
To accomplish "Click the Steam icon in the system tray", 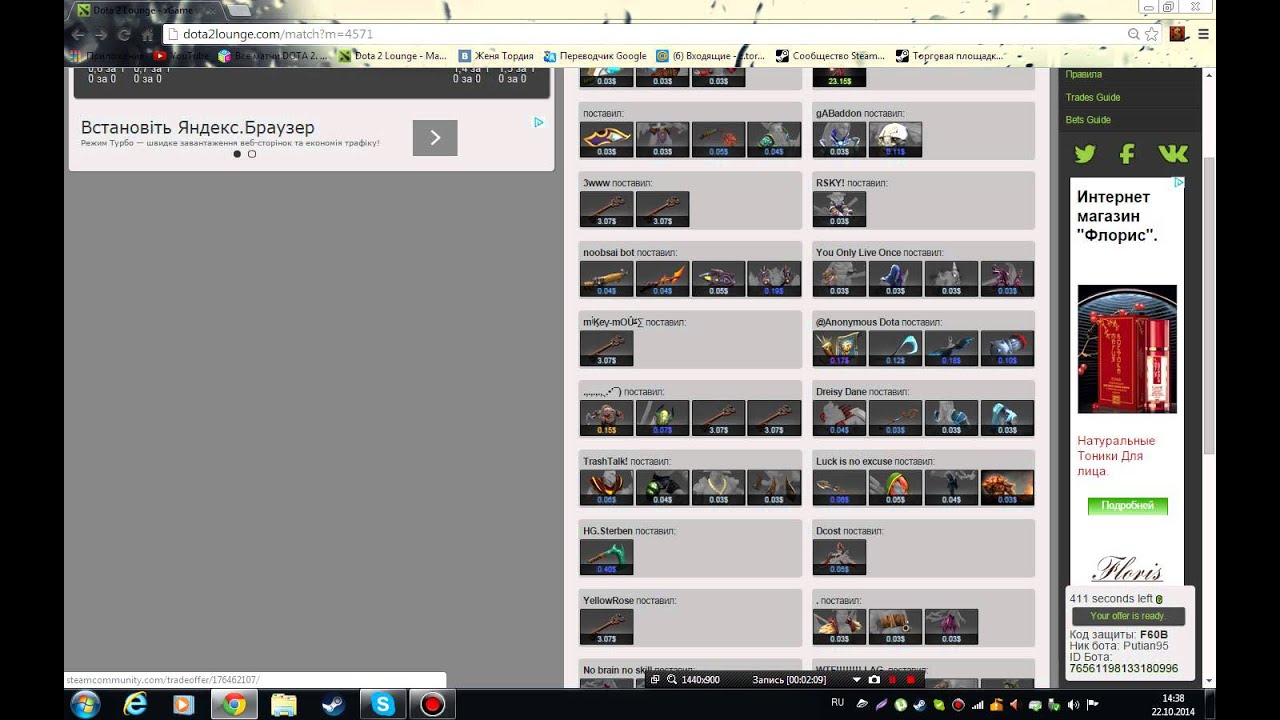I will (920, 704).
